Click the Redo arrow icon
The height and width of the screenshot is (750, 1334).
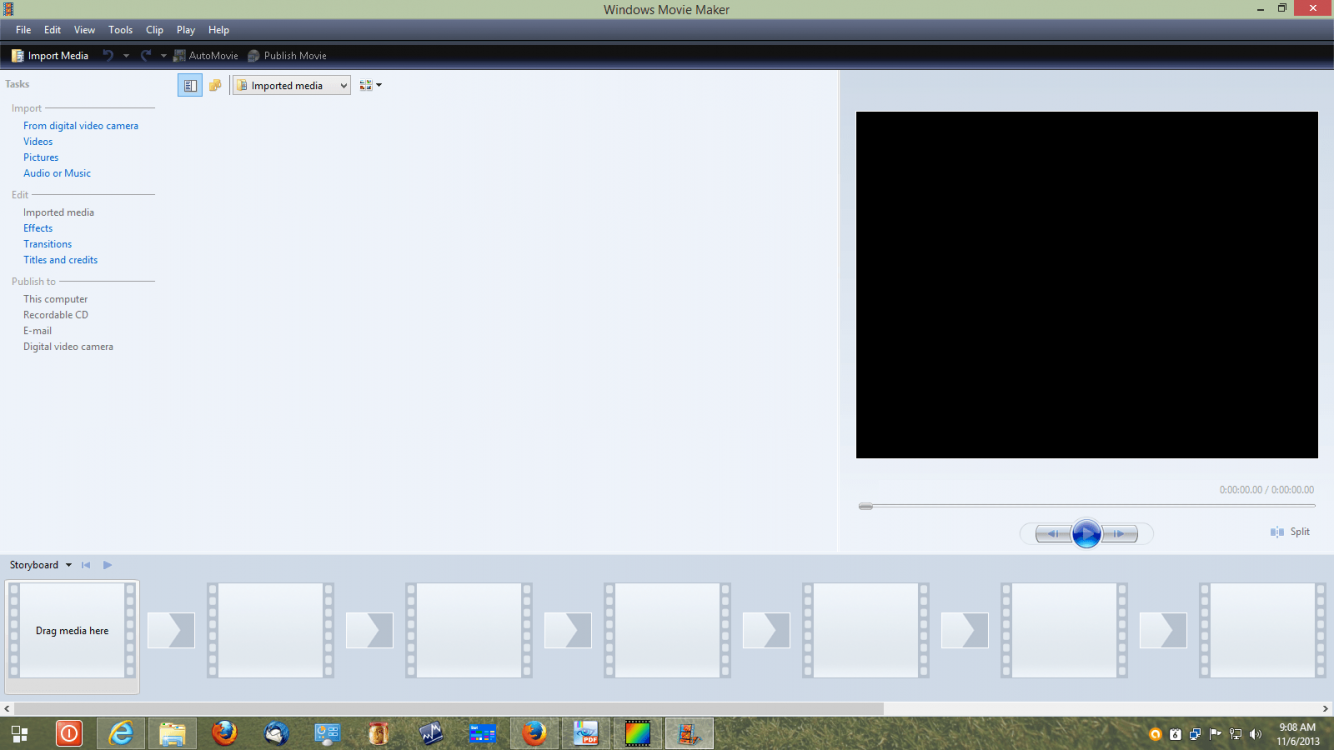(146, 56)
